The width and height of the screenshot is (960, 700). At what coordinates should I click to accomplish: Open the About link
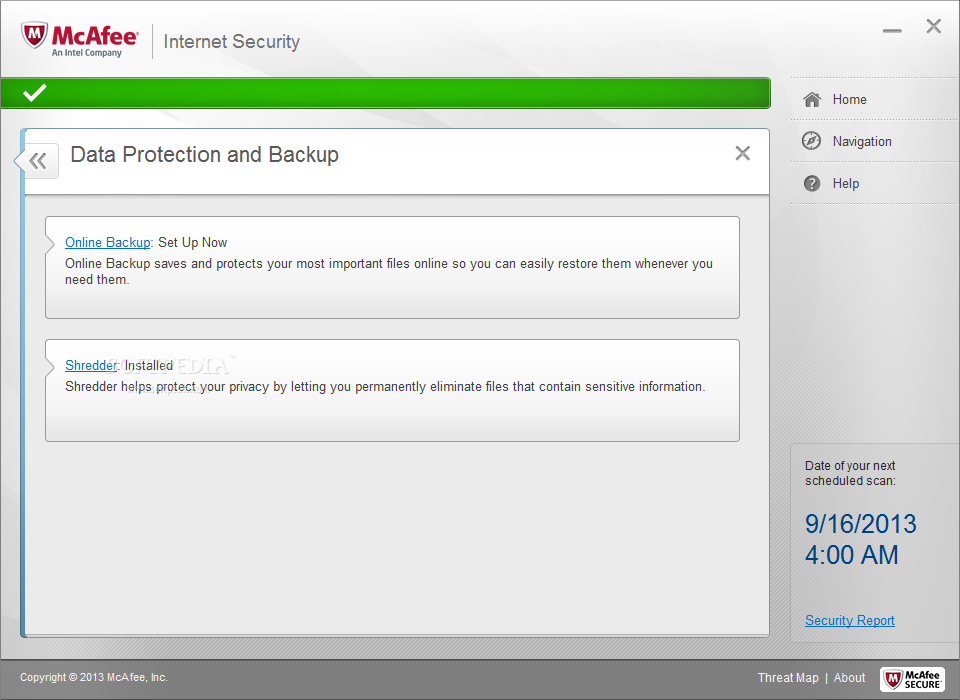click(849, 677)
